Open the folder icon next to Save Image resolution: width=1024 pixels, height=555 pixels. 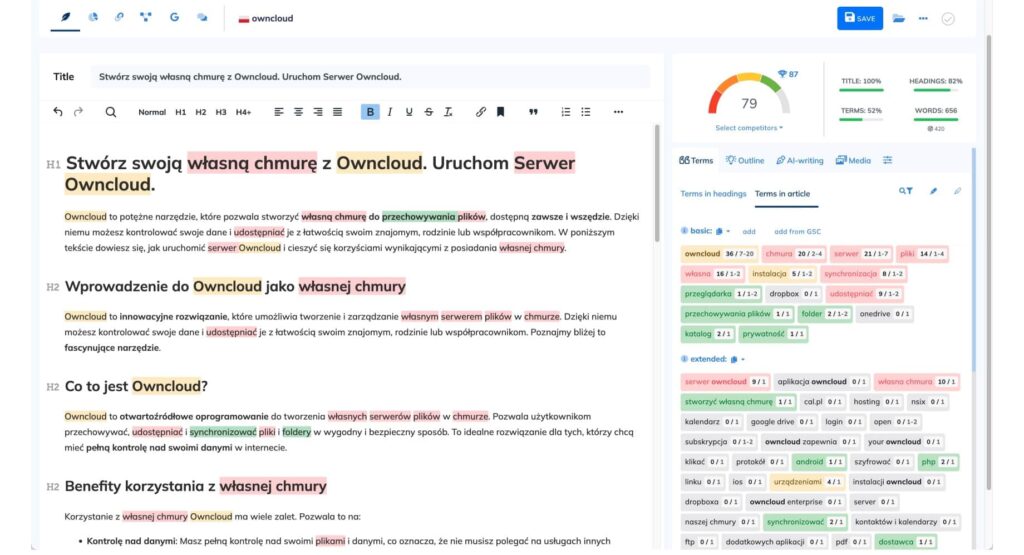[x=899, y=18]
